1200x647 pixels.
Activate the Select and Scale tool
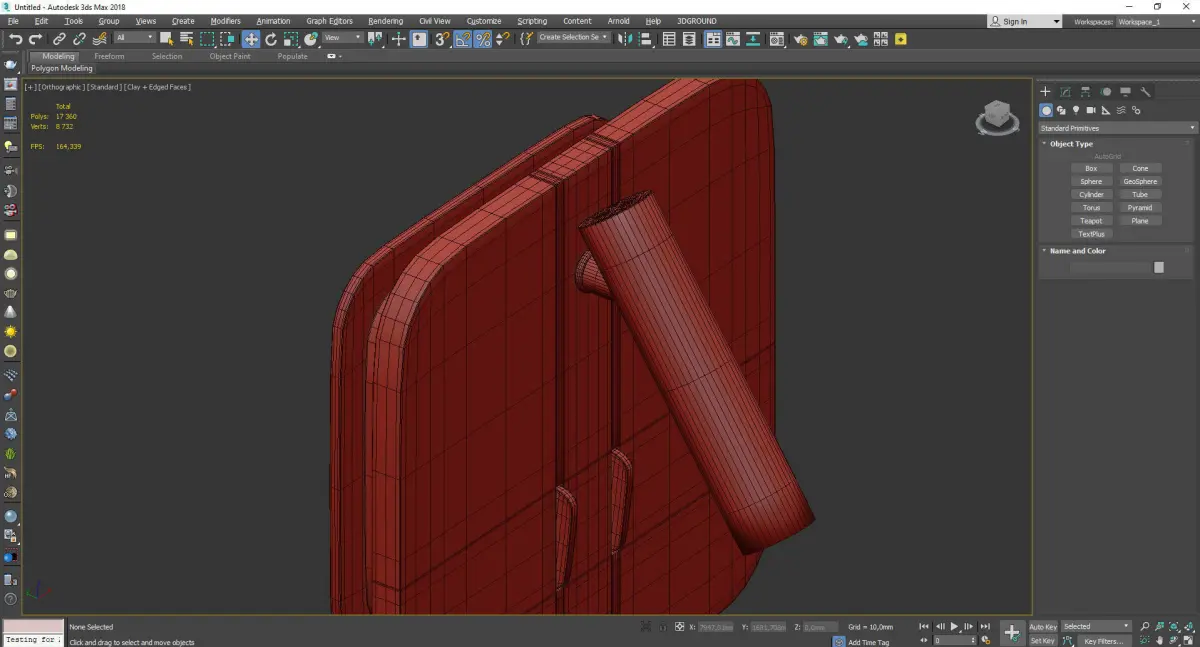(x=291, y=39)
